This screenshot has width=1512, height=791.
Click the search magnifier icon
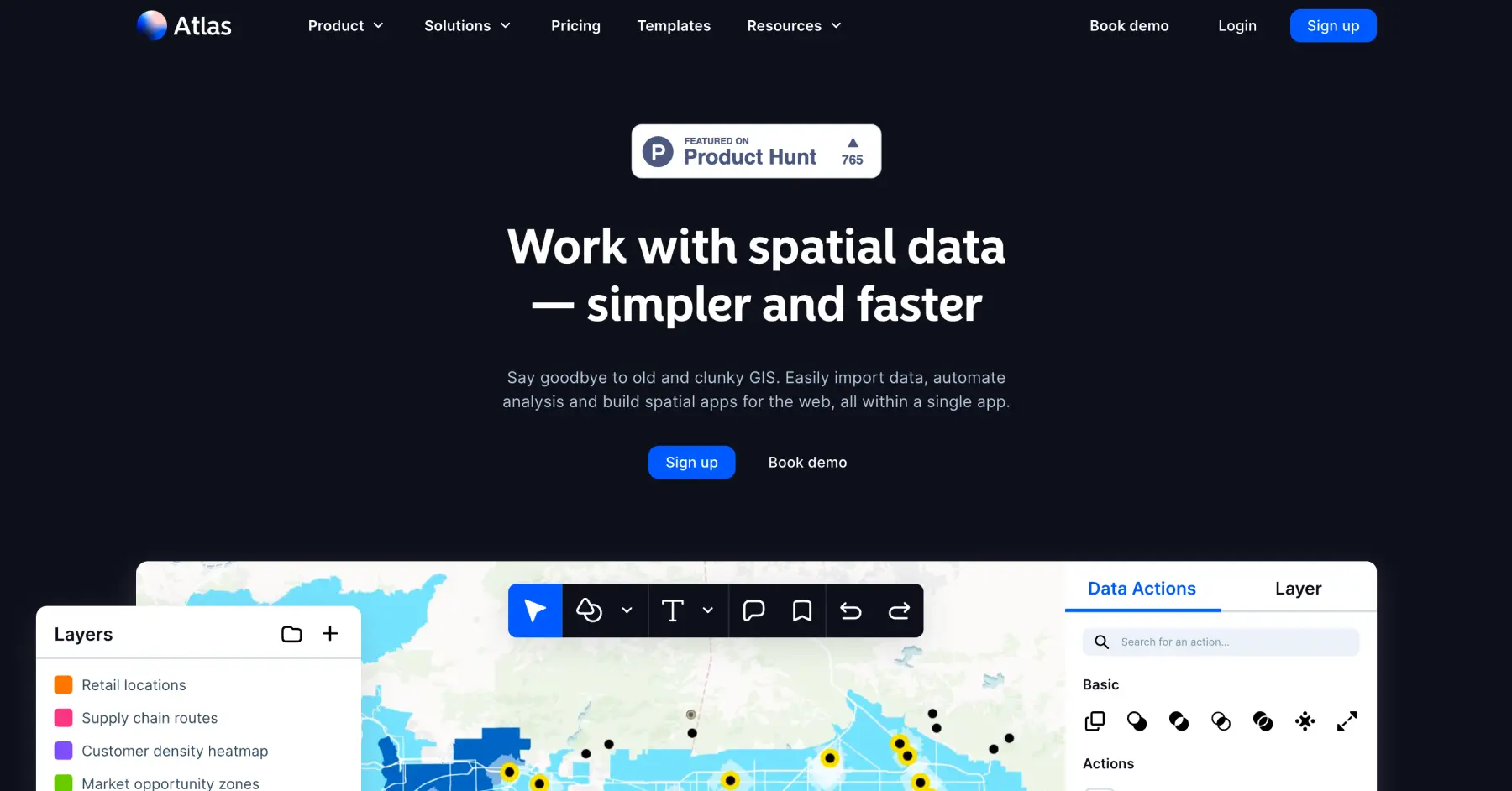coord(1101,642)
